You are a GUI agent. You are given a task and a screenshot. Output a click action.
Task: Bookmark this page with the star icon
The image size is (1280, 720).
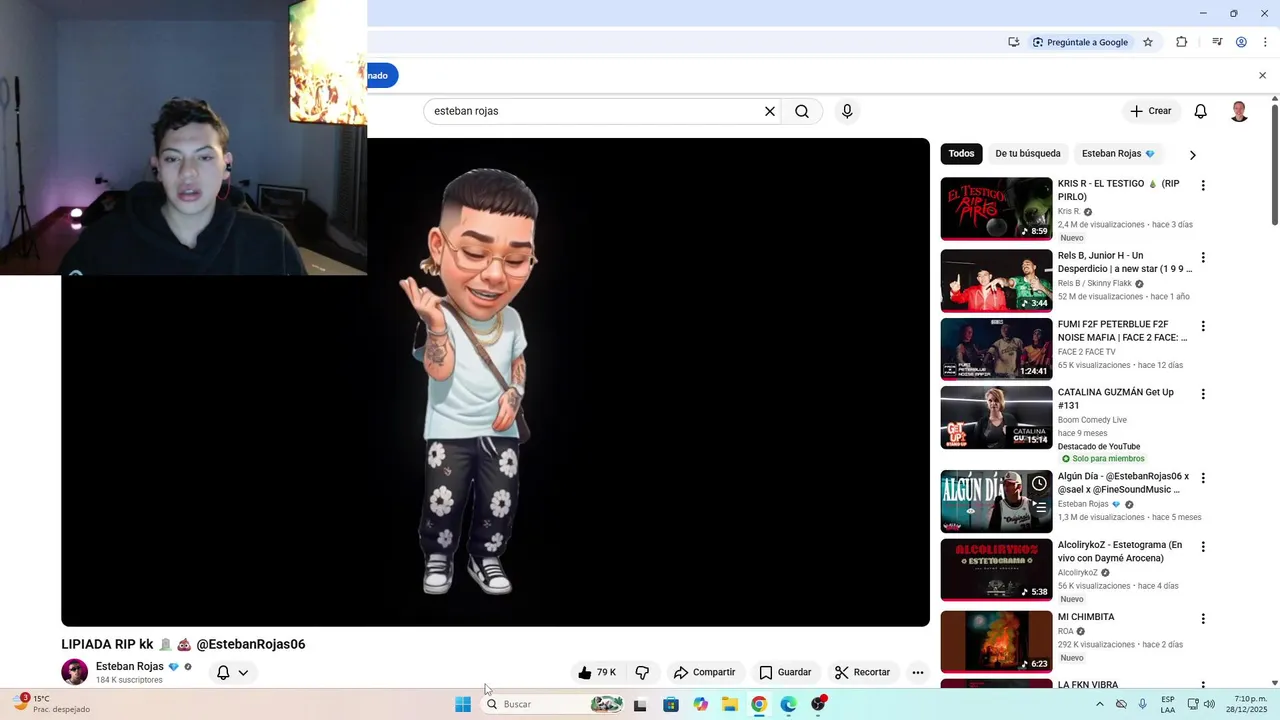pos(1148,42)
